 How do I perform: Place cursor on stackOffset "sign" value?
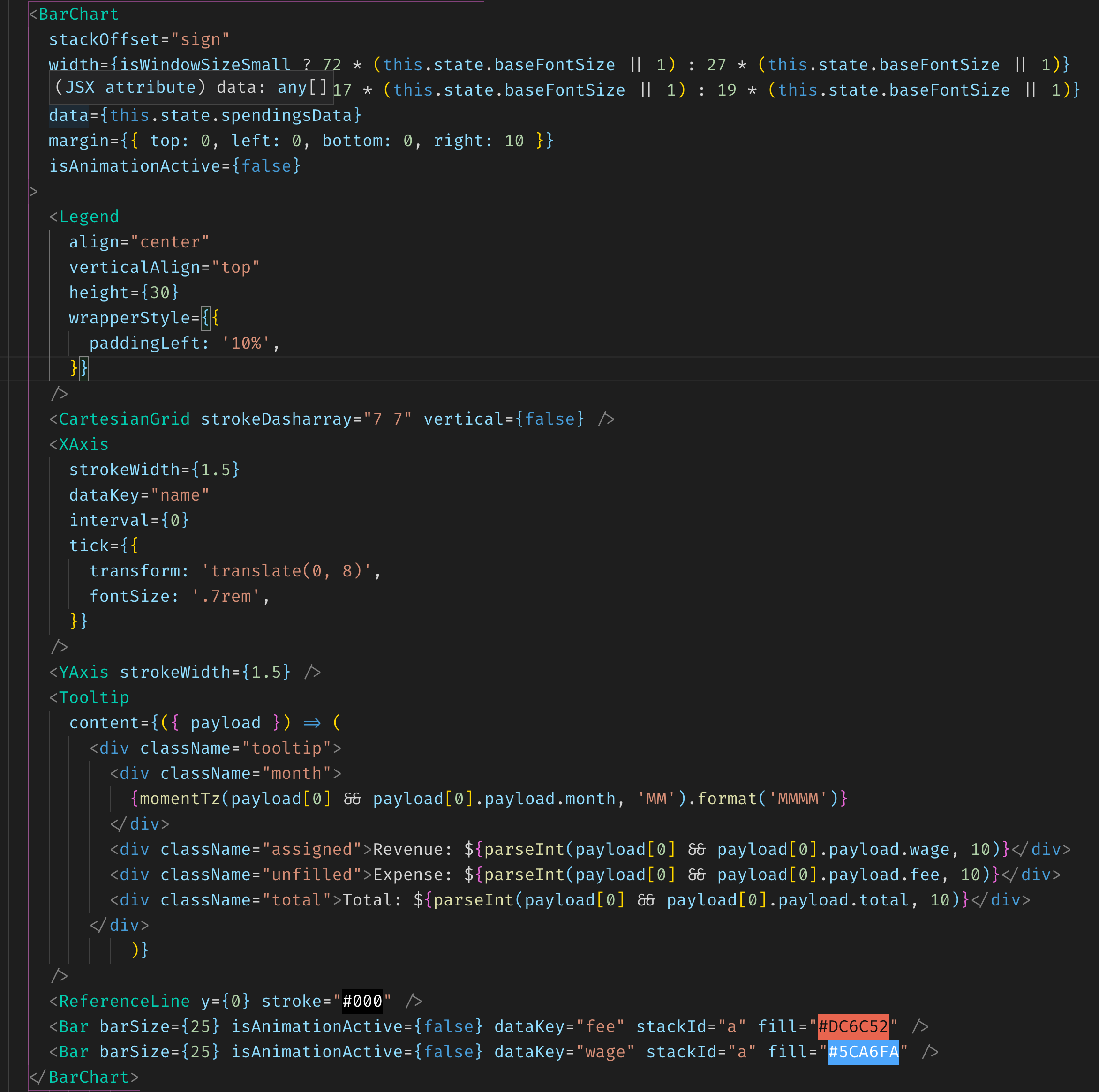tap(200, 39)
